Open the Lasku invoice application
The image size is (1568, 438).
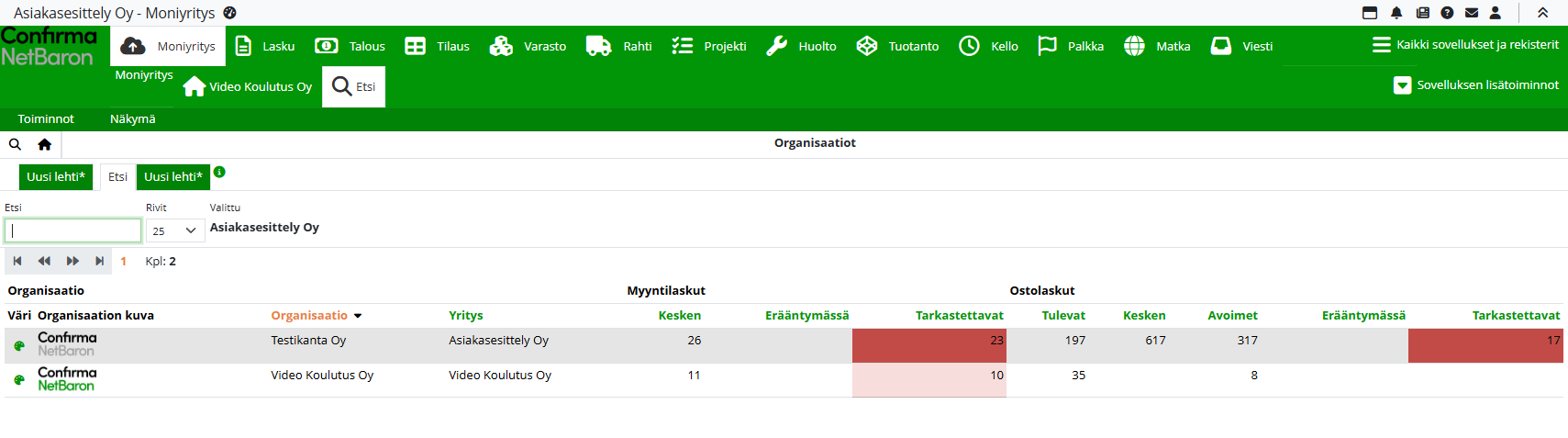pyautogui.click(x=265, y=46)
